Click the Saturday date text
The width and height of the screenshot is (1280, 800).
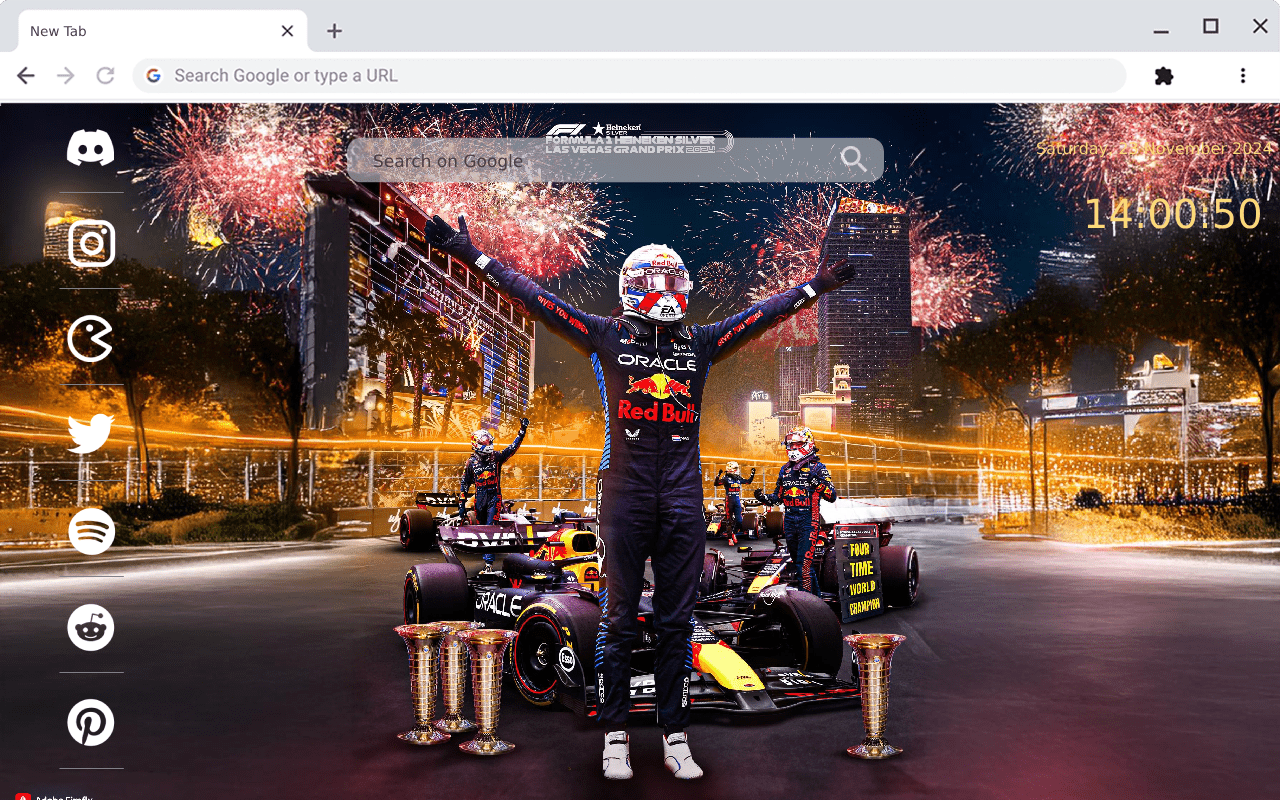1155,149
